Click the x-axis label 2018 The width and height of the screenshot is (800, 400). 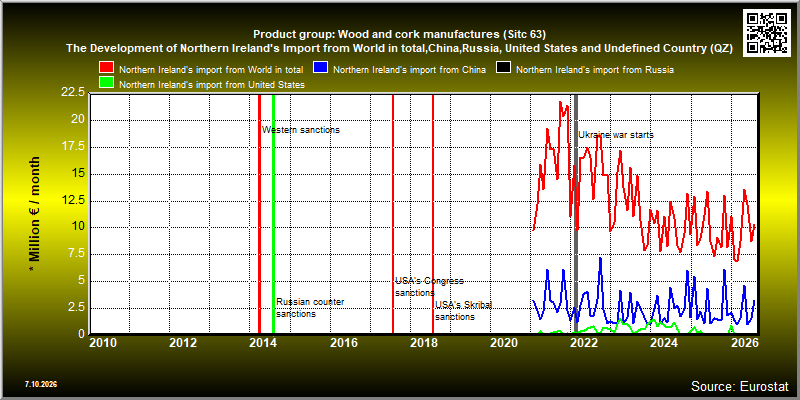(x=423, y=343)
